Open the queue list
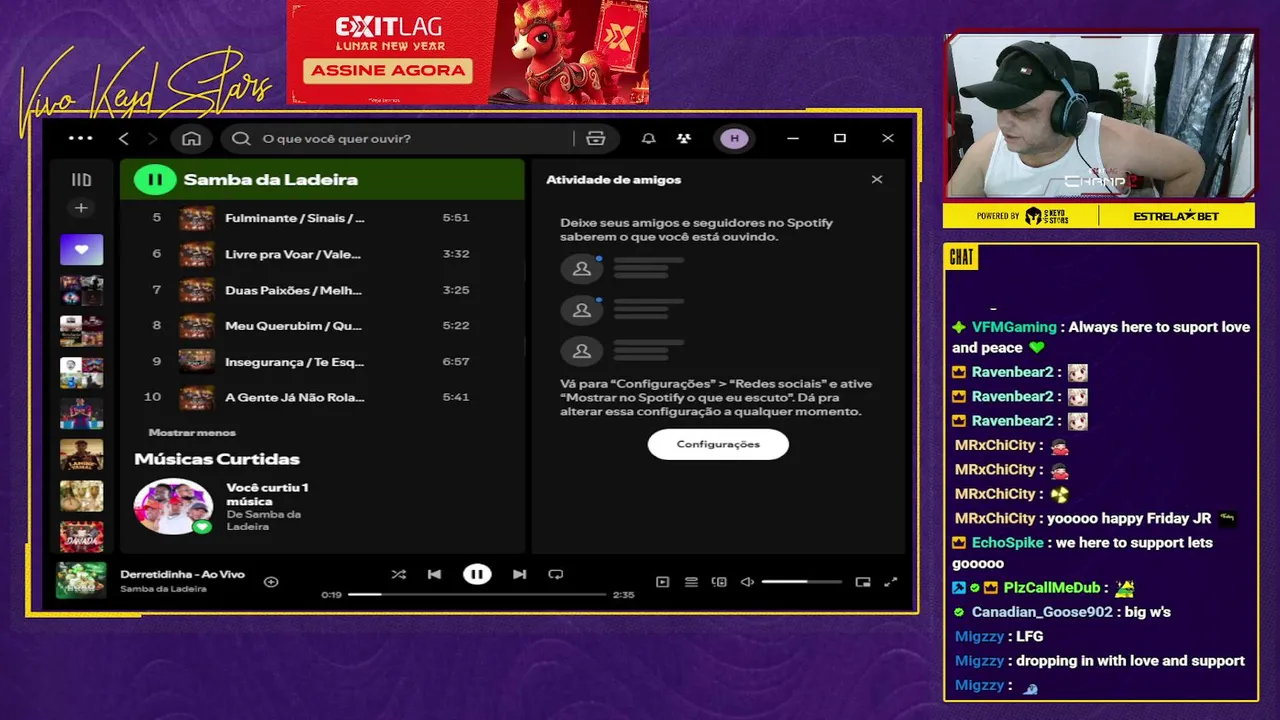The image size is (1280, 720). point(691,582)
